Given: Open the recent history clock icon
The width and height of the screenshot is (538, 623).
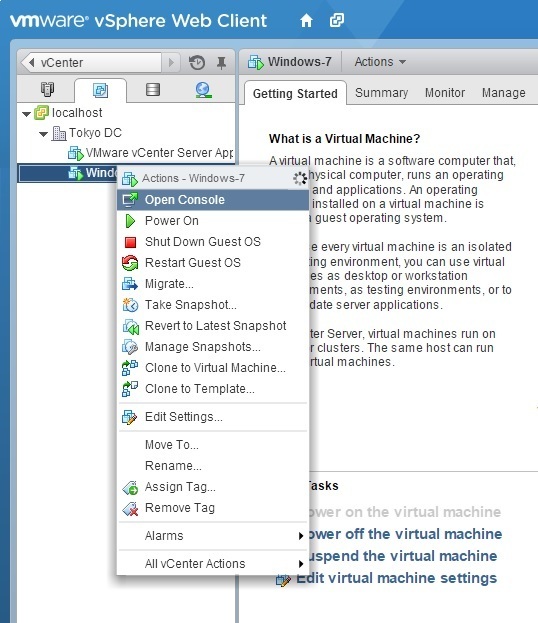Looking at the screenshot, I should coord(197,62).
